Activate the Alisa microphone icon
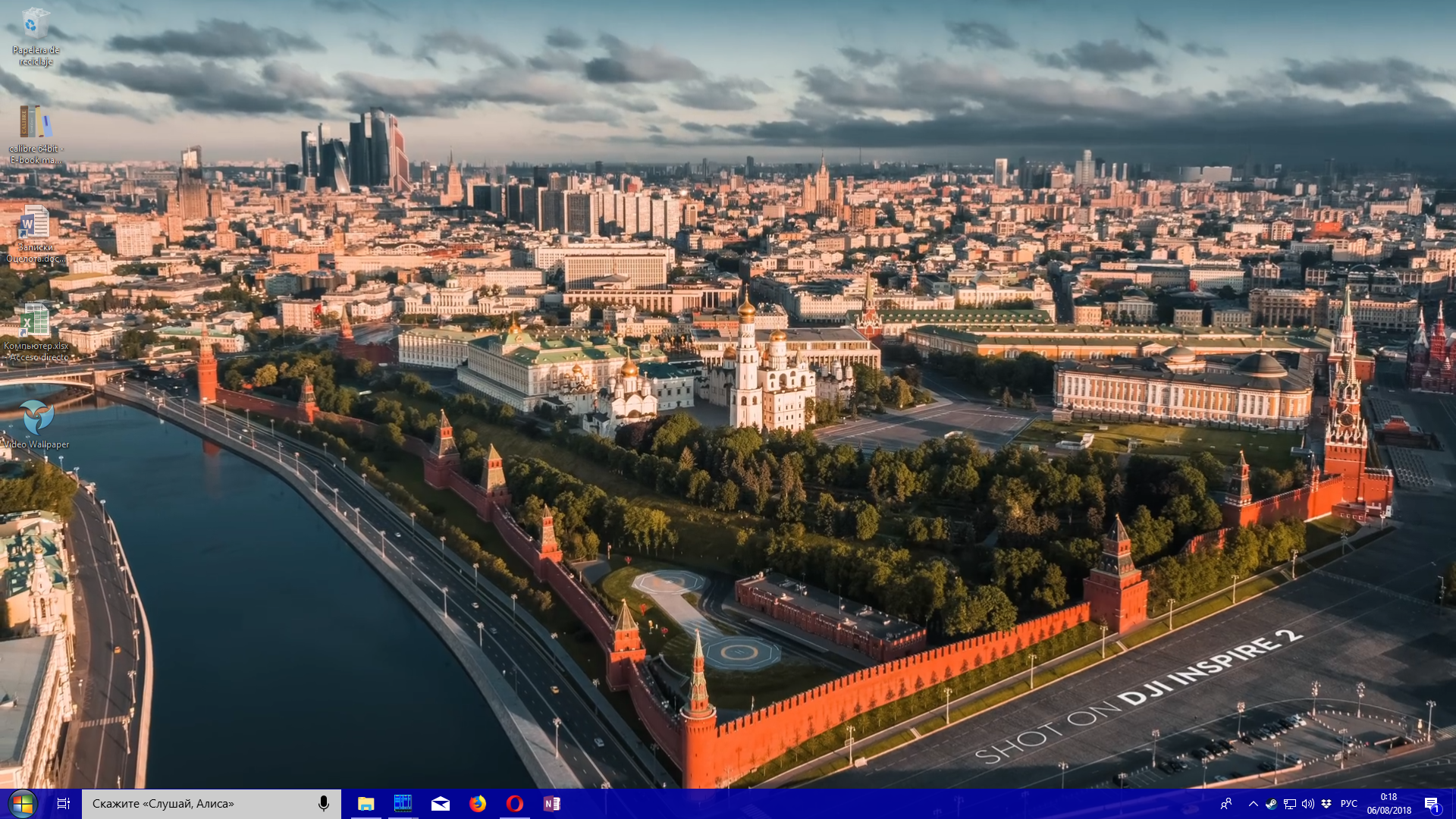 tap(324, 804)
